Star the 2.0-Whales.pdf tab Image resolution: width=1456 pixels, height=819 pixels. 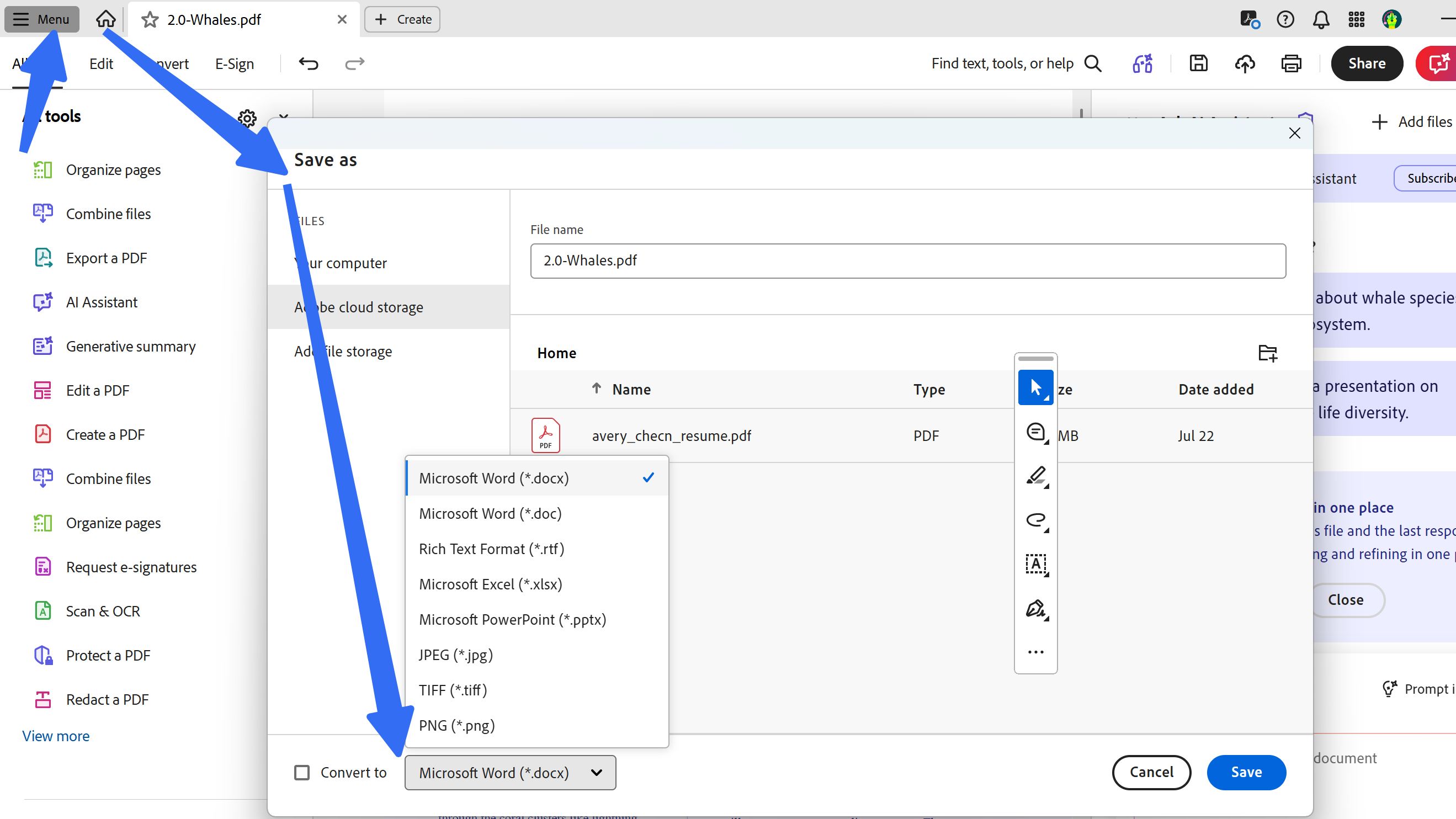150,20
